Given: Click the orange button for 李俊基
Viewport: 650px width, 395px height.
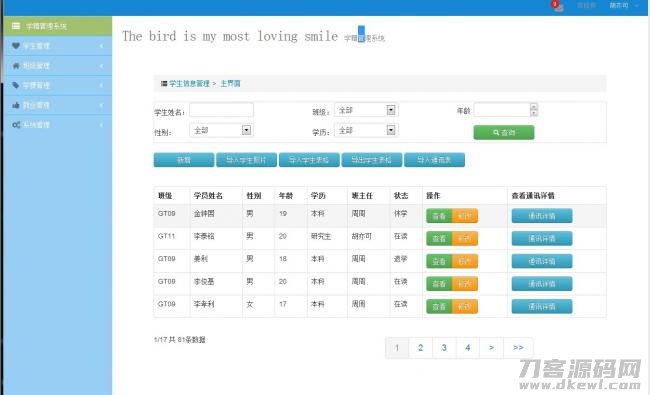Looking at the screenshot, I should (x=465, y=284).
